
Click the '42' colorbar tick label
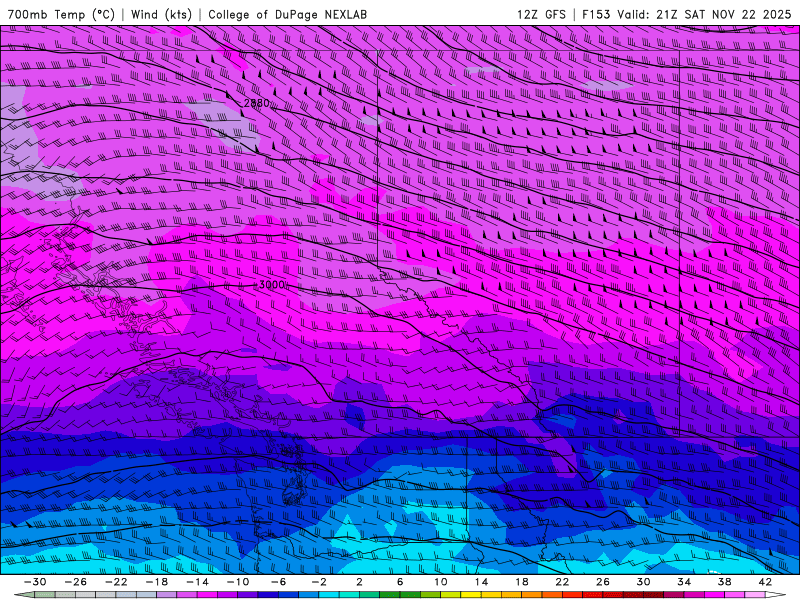pyautogui.click(x=765, y=582)
